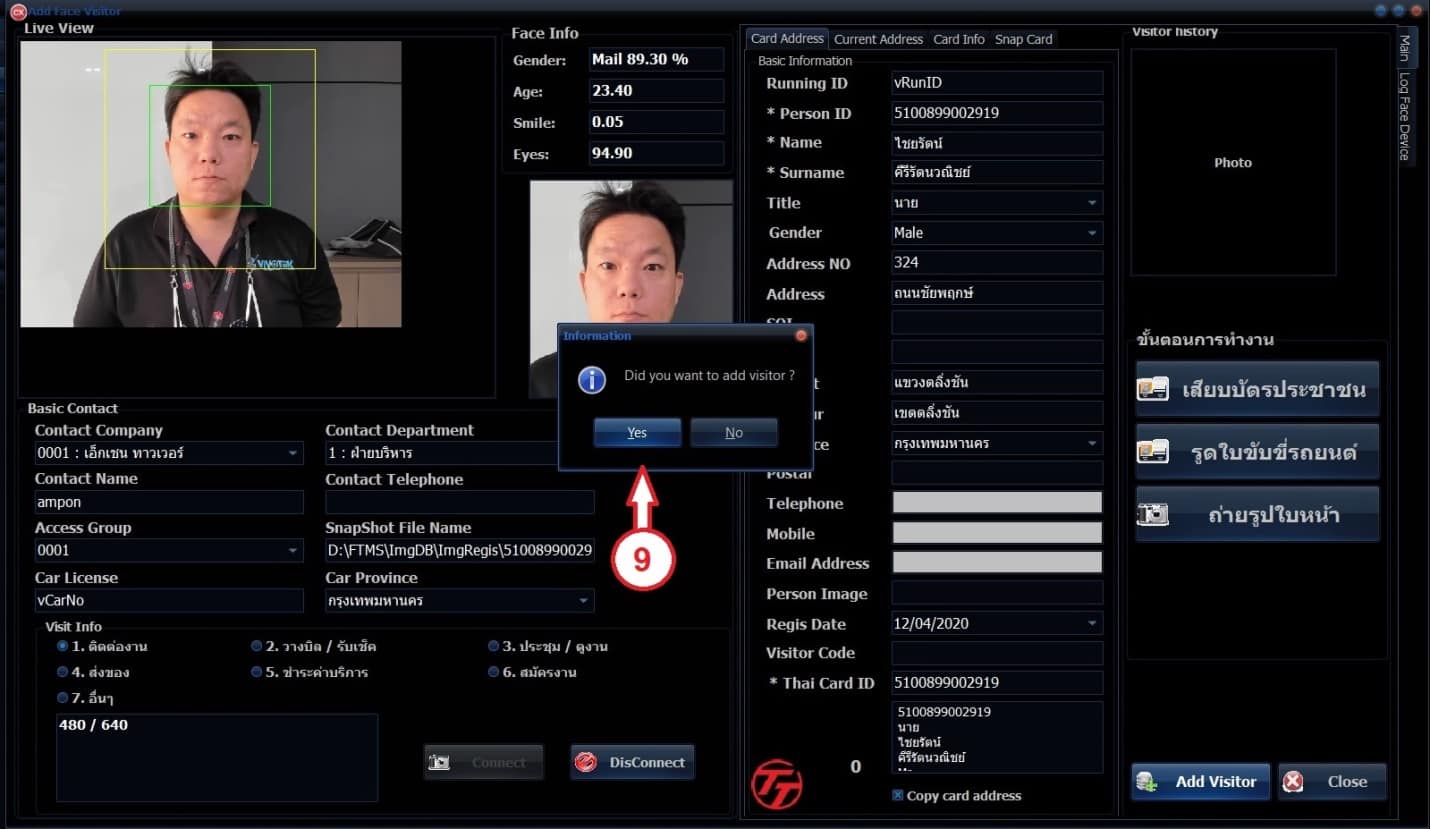Viewport: 1430px width, 829px height.
Task: Click the SnapShot File Name input field
Action: coord(459,549)
